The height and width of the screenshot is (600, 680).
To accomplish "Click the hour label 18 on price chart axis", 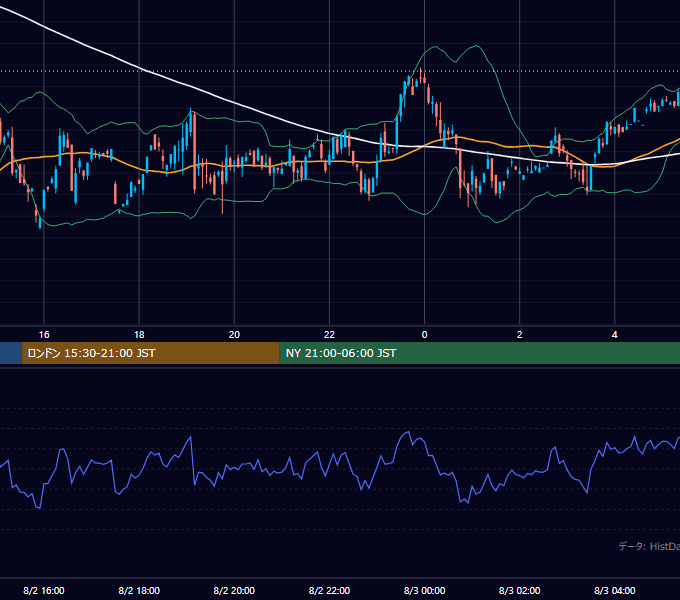I will tap(139, 335).
